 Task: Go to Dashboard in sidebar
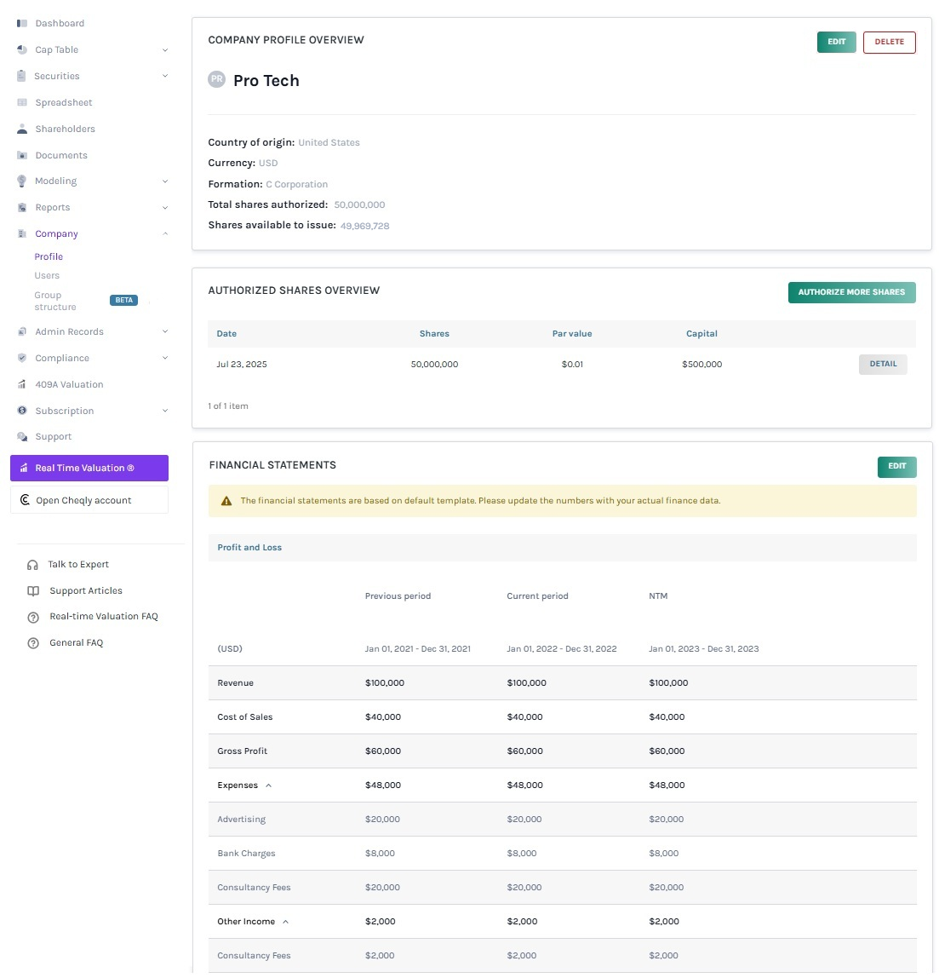tap(59, 23)
